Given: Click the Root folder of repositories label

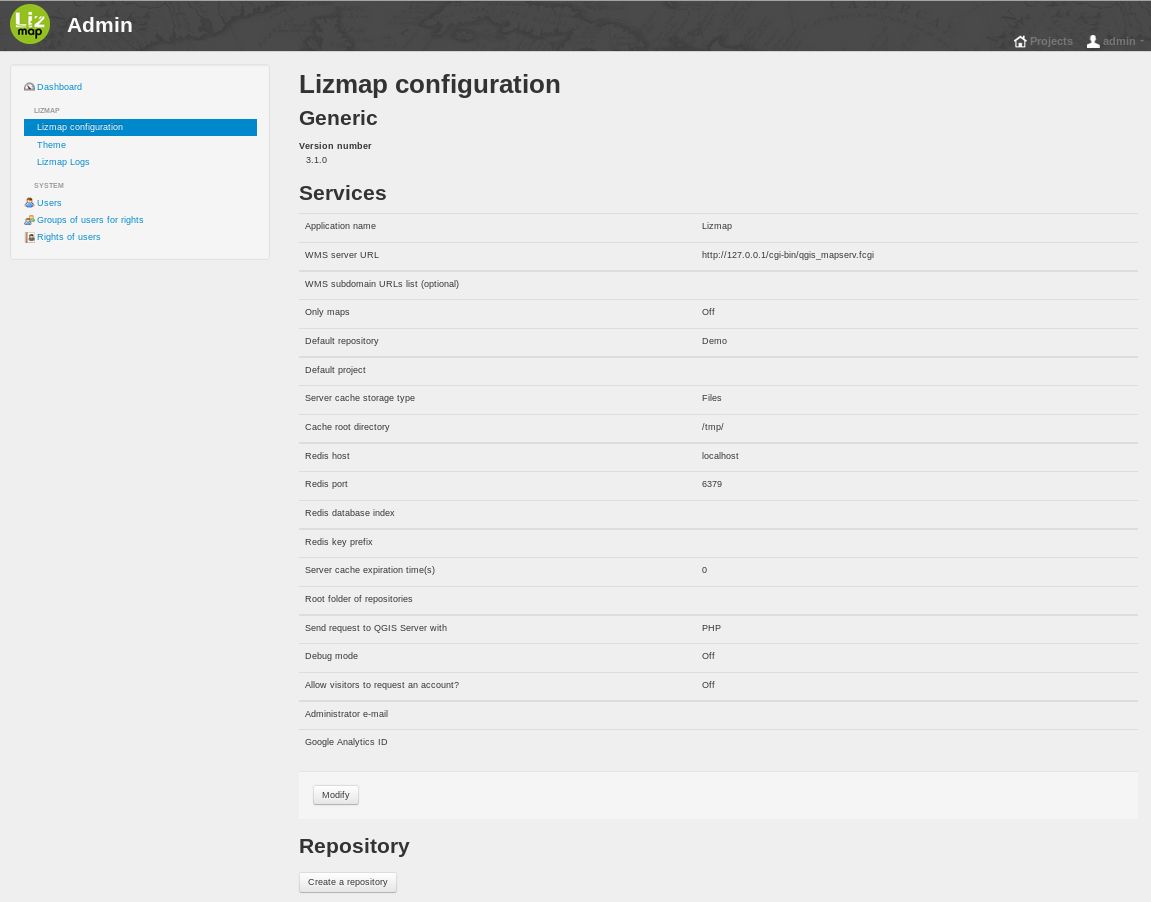Looking at the screenshot, I should click(x=358, y=599).
